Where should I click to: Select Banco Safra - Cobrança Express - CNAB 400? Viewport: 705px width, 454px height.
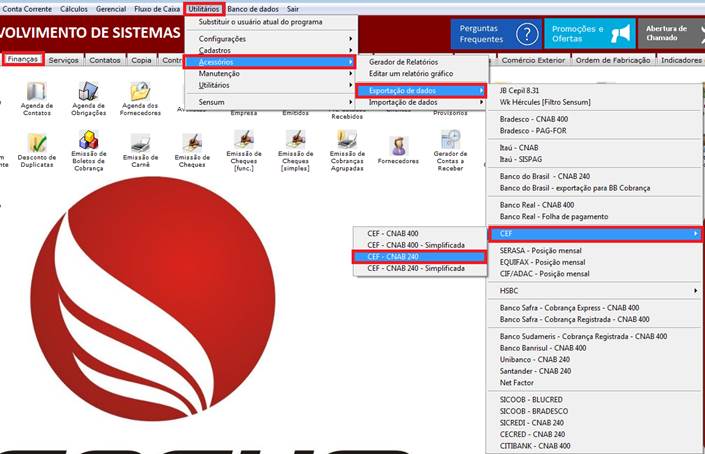pos(595,308)
